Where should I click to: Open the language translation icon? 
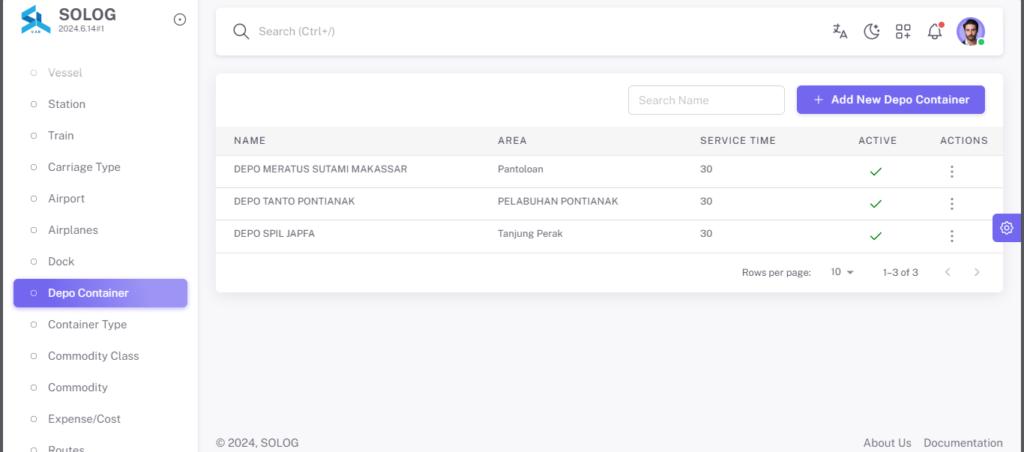pyautogui.click(x=840, y=31)
